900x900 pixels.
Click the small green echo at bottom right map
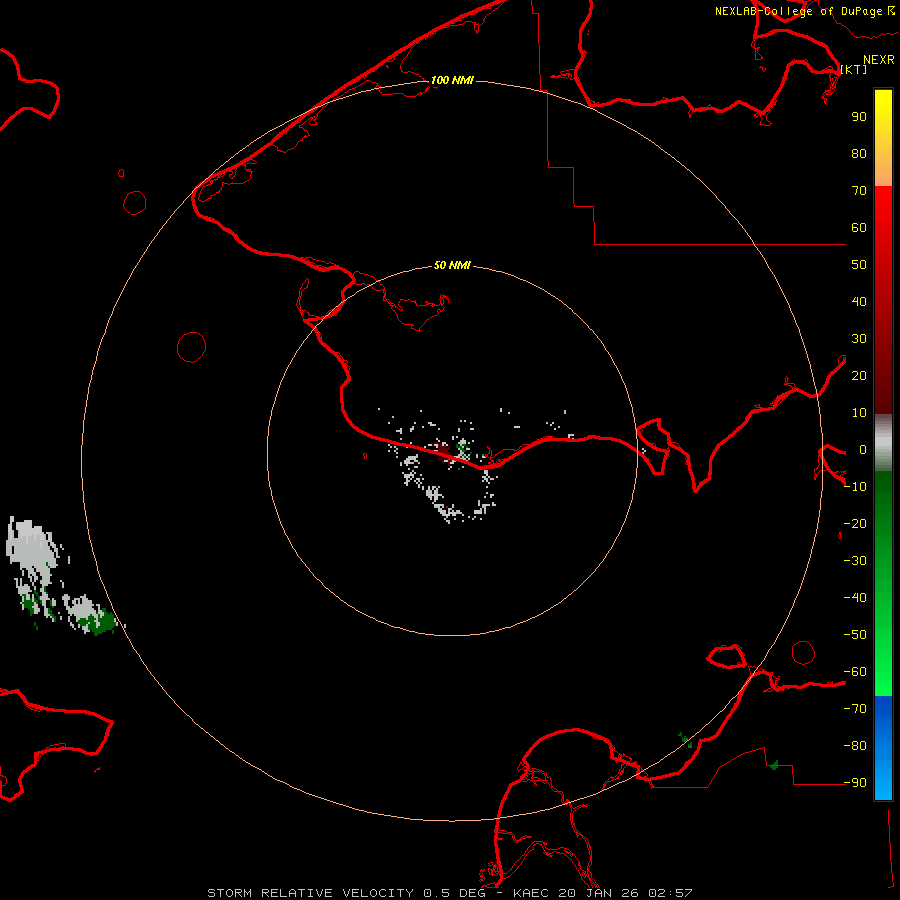tap(774, 765)
